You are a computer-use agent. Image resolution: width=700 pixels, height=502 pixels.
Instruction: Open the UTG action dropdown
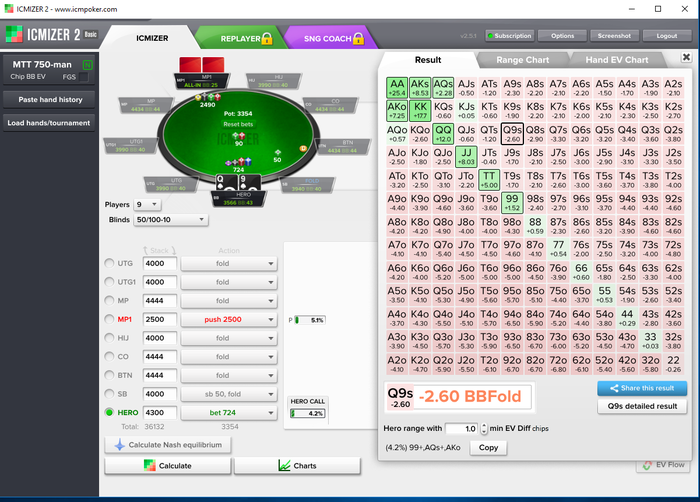coord(229,264)
